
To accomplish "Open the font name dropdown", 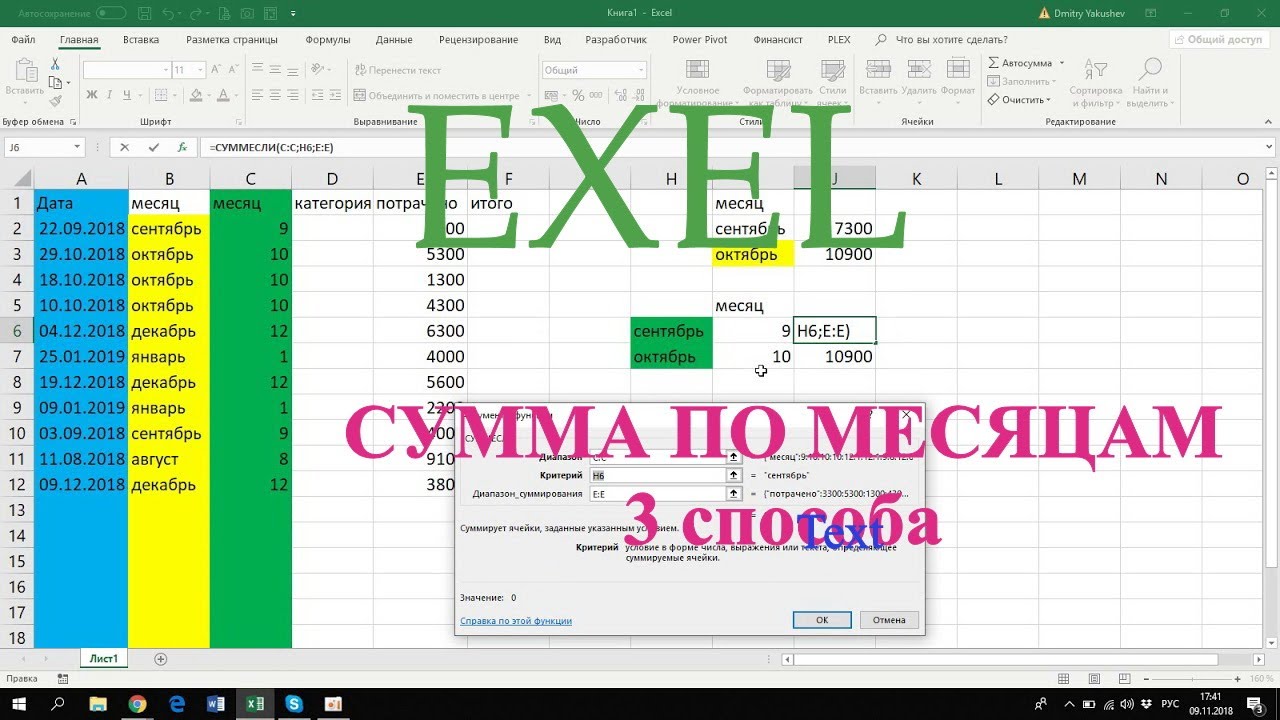I will tap(165, 70).
